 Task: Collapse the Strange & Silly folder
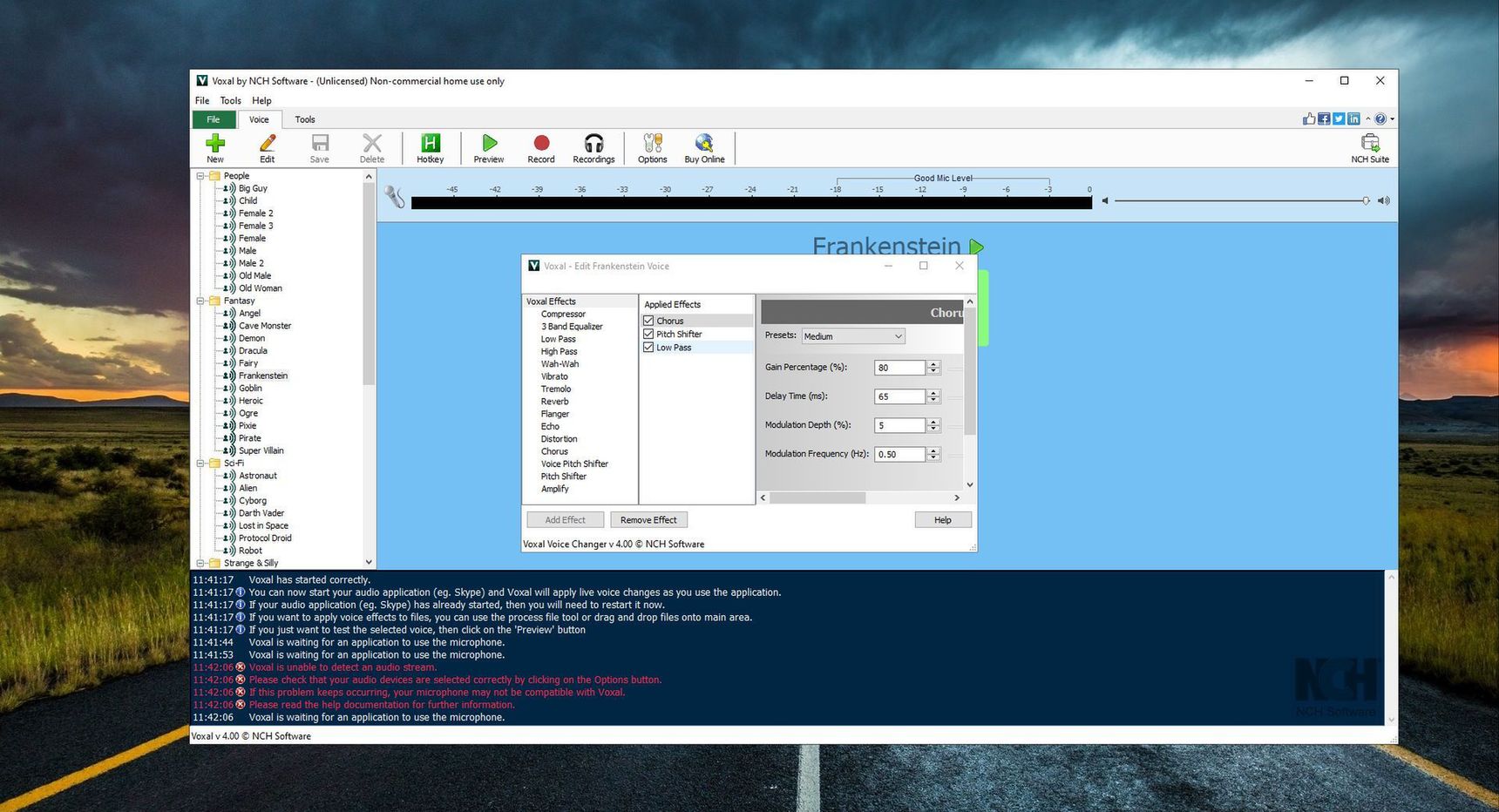[x=200, y=563]
